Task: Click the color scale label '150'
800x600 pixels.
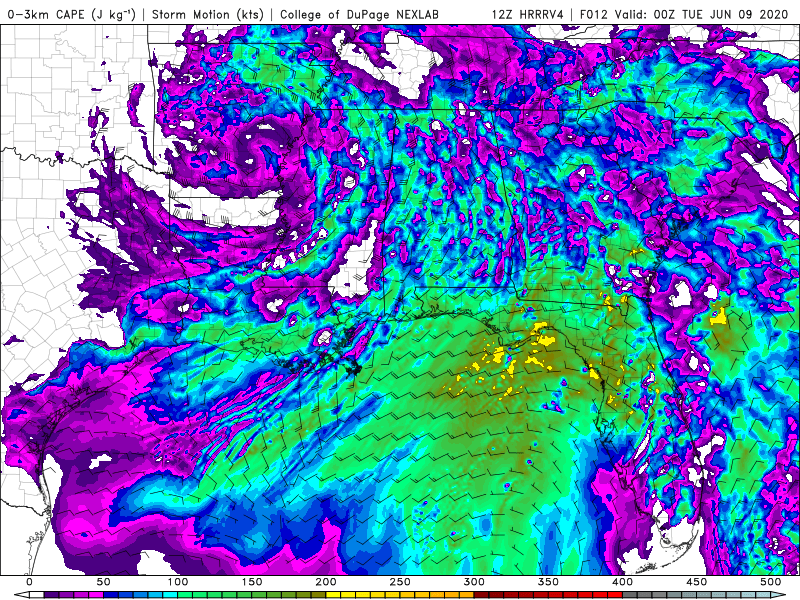Action: tap(252, 582)
